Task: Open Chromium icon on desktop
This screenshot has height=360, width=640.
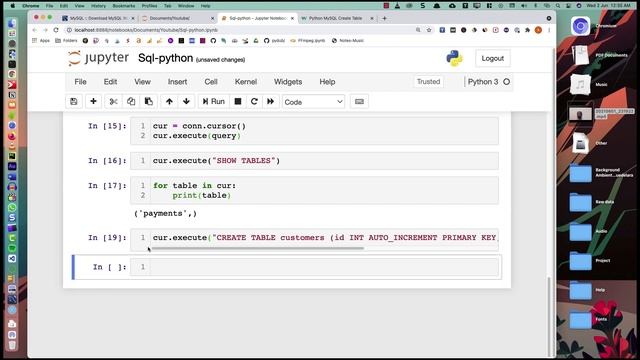Action: click(580, 26)
